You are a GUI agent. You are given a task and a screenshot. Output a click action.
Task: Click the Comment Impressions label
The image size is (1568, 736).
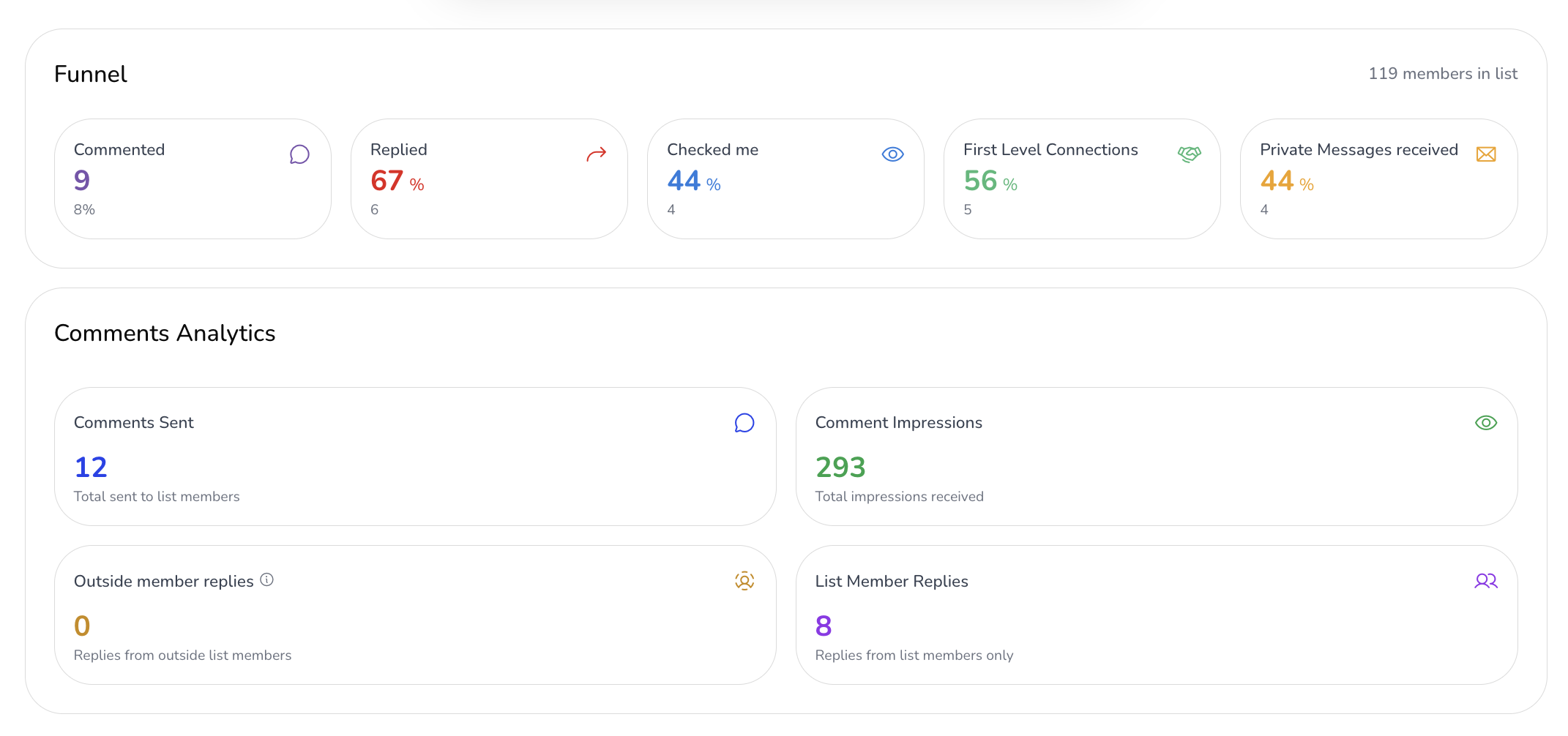click(899, 422)
